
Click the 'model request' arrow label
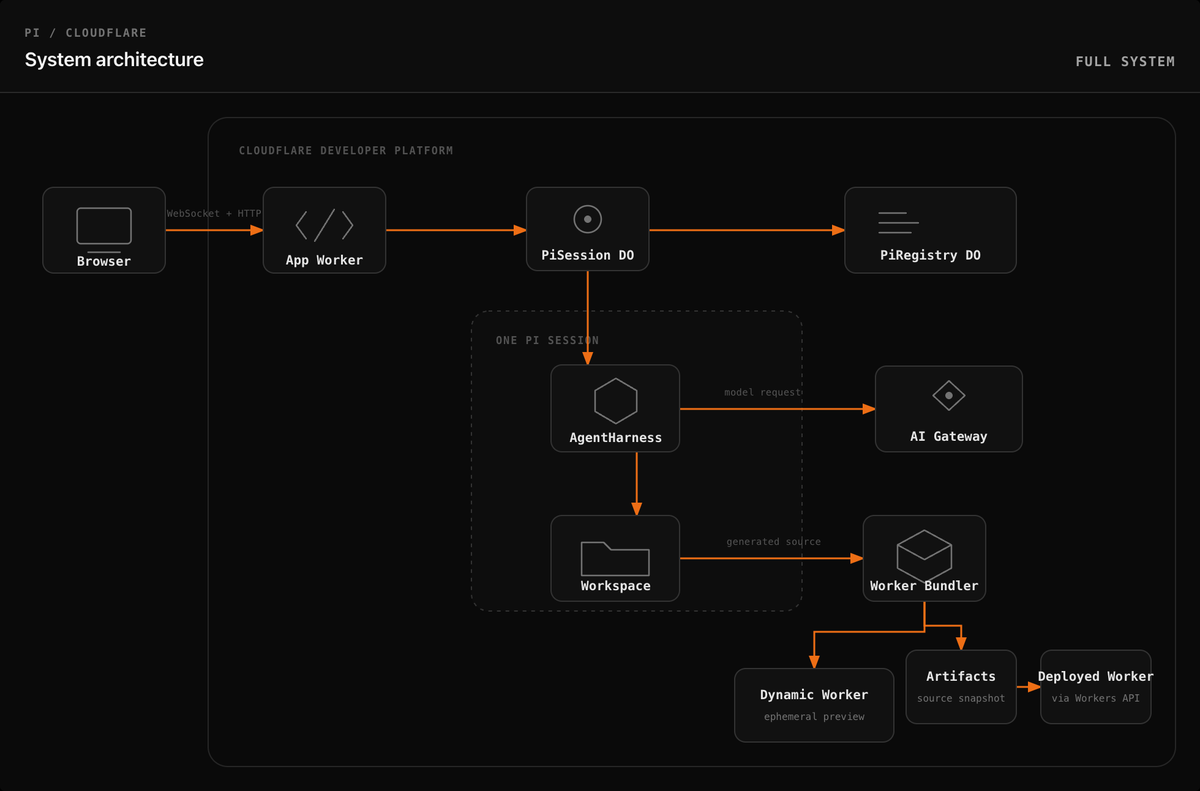762,393
